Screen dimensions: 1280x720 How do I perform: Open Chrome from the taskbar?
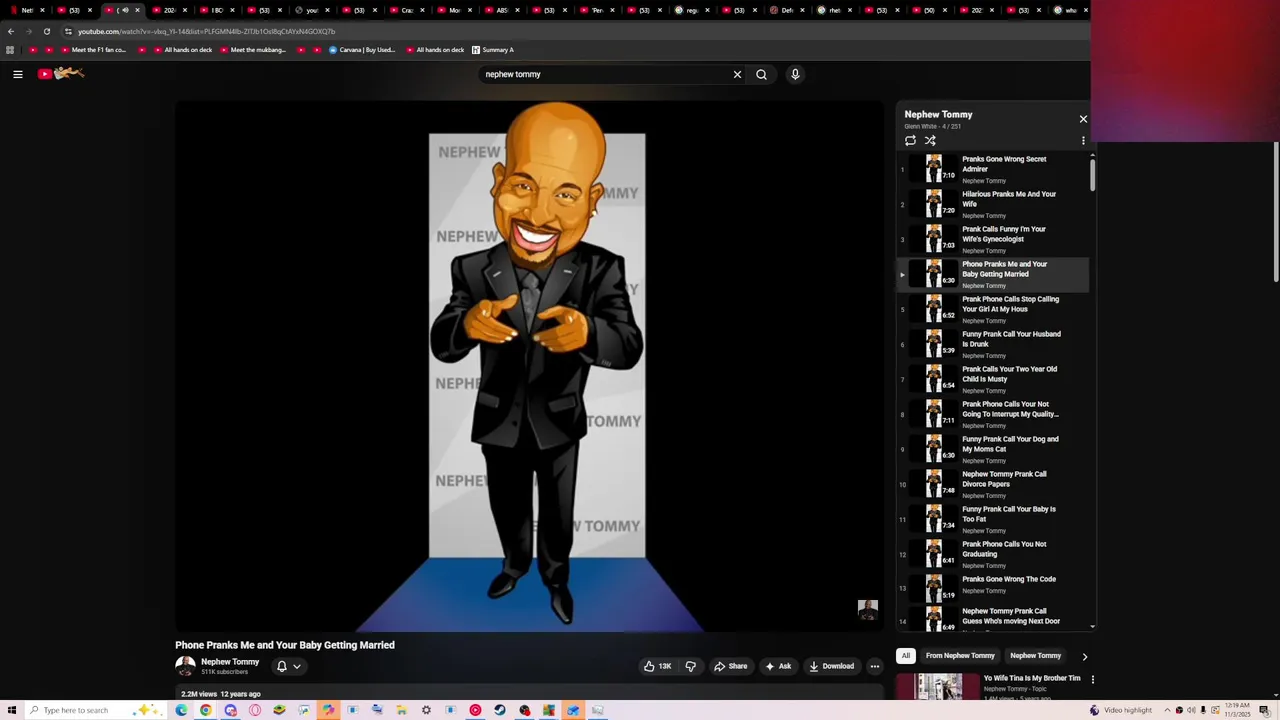click(205, 710)
